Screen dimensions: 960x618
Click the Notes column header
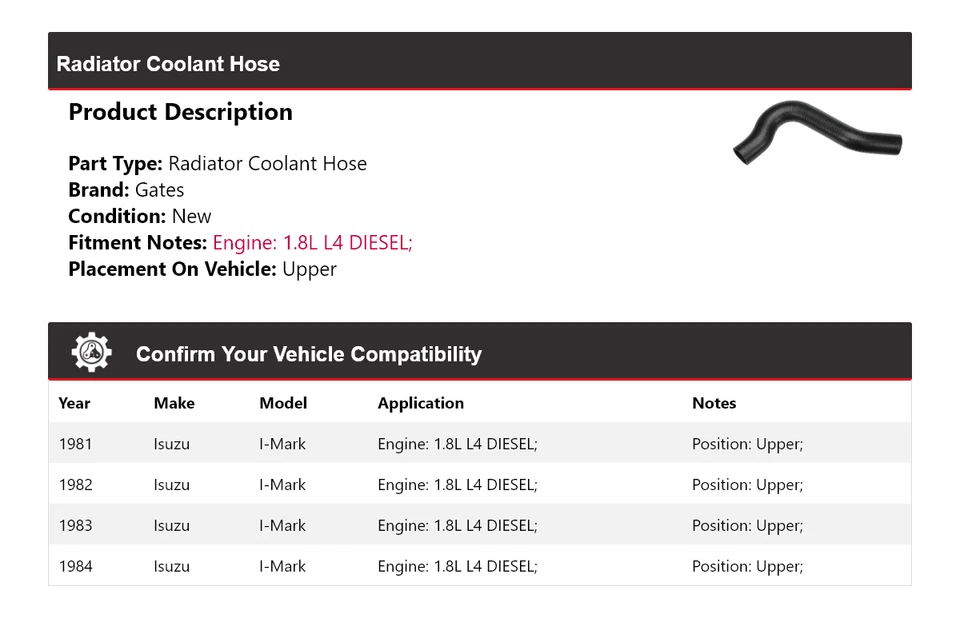(713, 403)
